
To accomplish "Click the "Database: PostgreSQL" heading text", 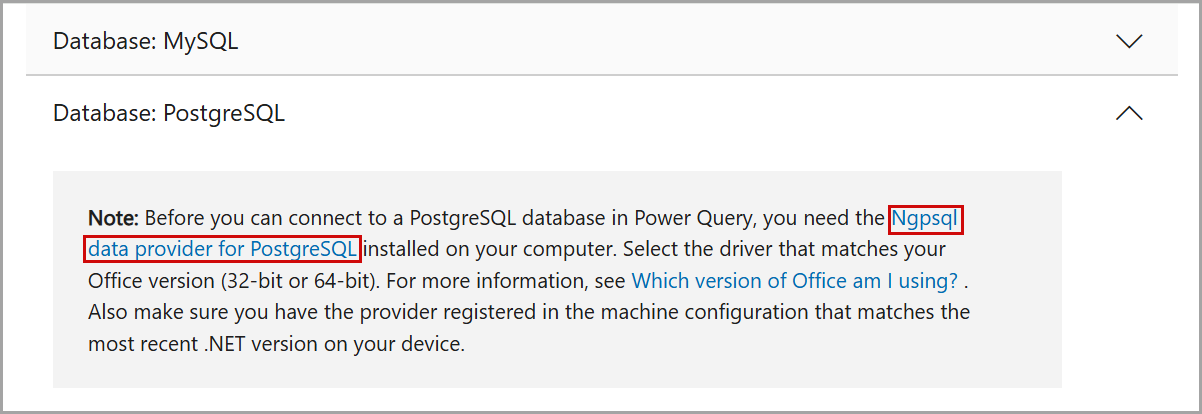I will 168,113.
